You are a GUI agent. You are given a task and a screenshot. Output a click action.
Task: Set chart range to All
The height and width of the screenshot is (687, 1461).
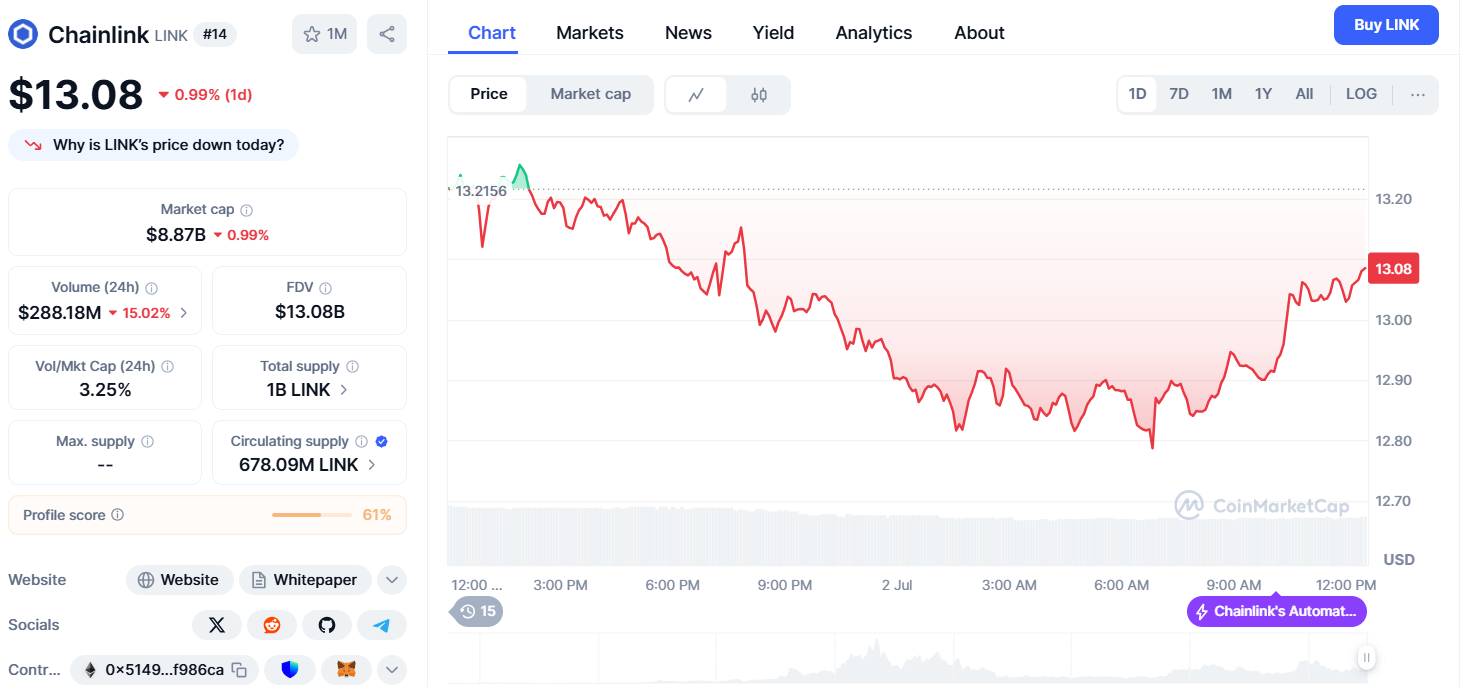1304,94
